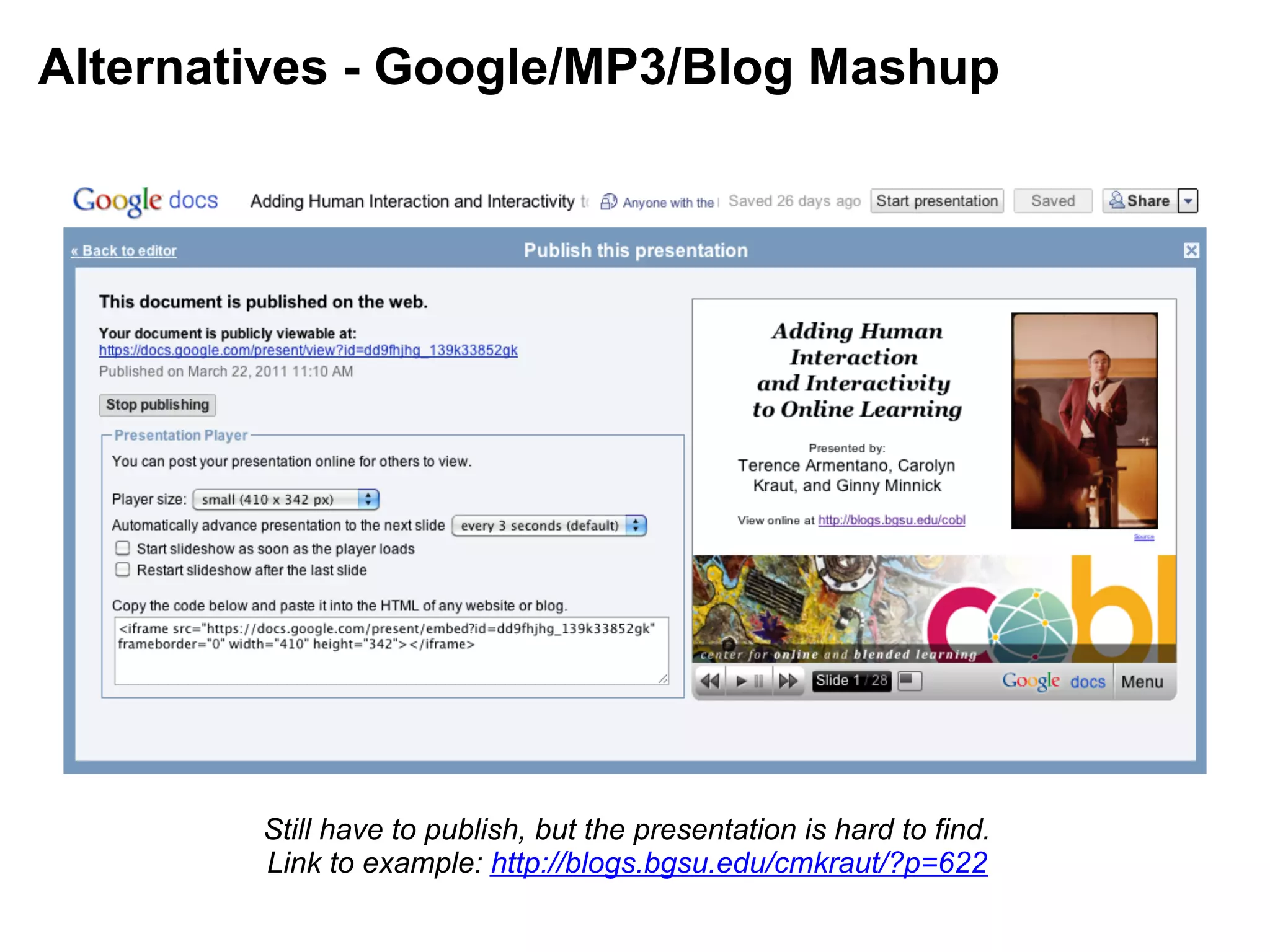
Task: Click the sharing visibility lock icon
Action: pyautogui.click(x=609, y=201)
